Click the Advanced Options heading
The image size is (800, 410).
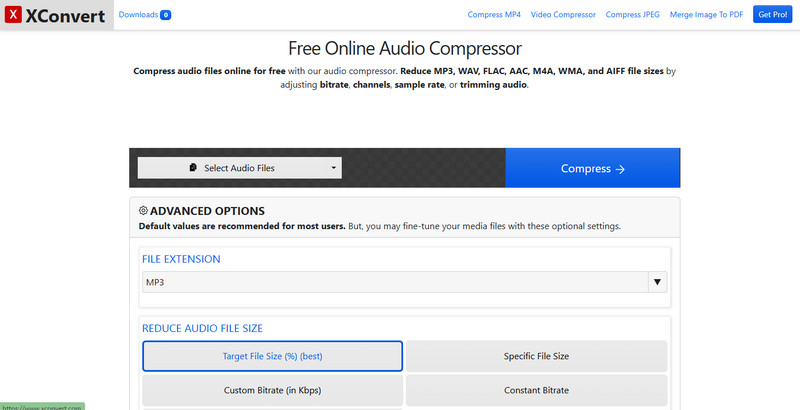pyautogui.click(x=207, y=211)
